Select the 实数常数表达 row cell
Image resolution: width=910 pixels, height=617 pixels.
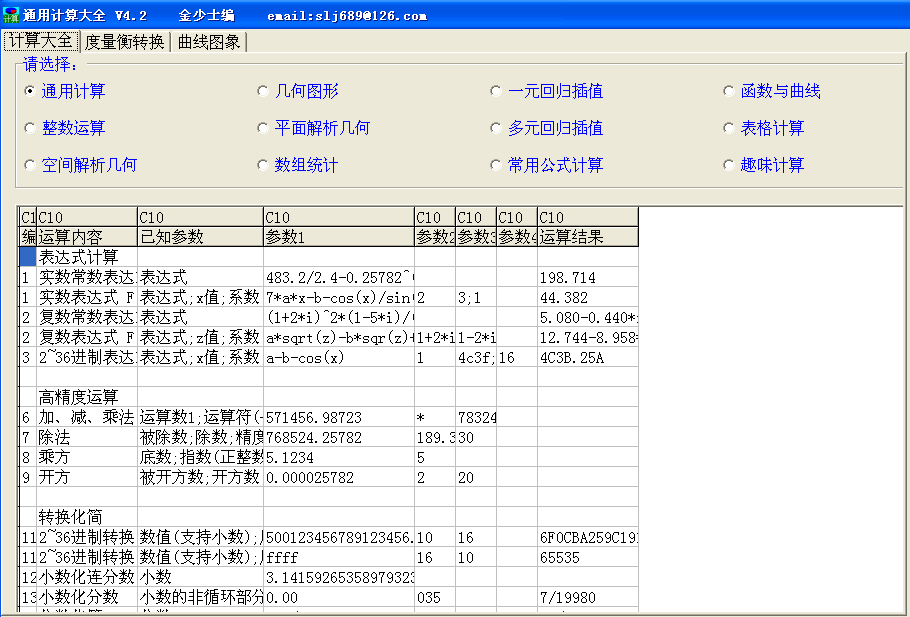click(87, 277)
